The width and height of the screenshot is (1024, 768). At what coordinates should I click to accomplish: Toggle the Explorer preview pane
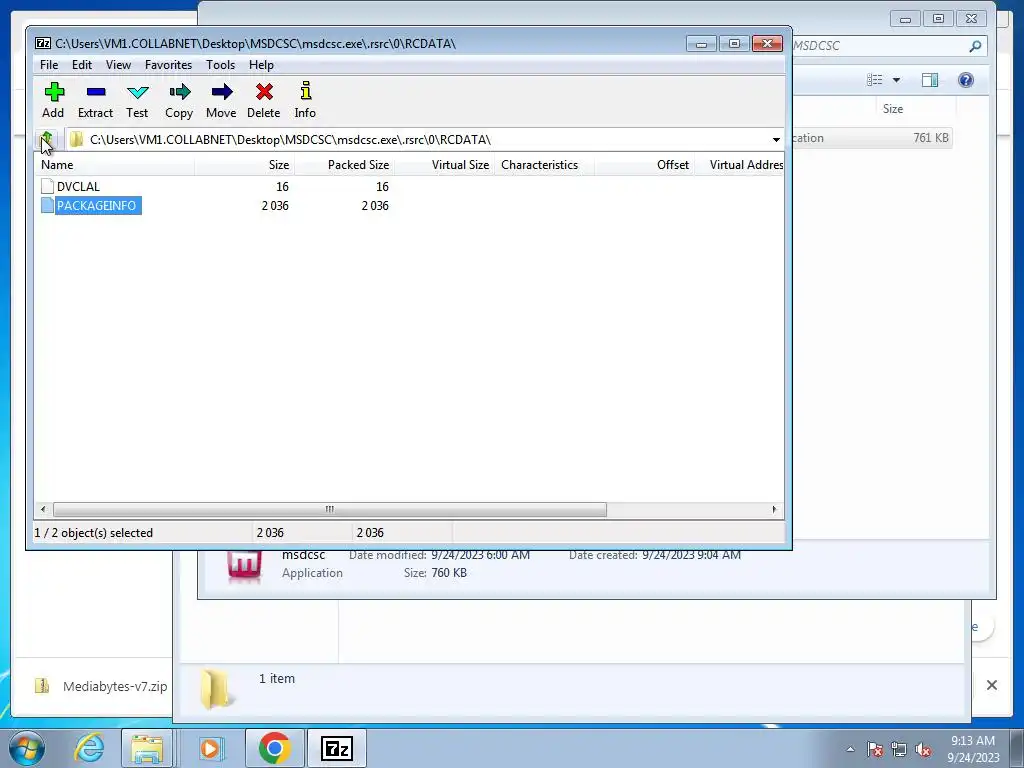(x=930, y=80)
